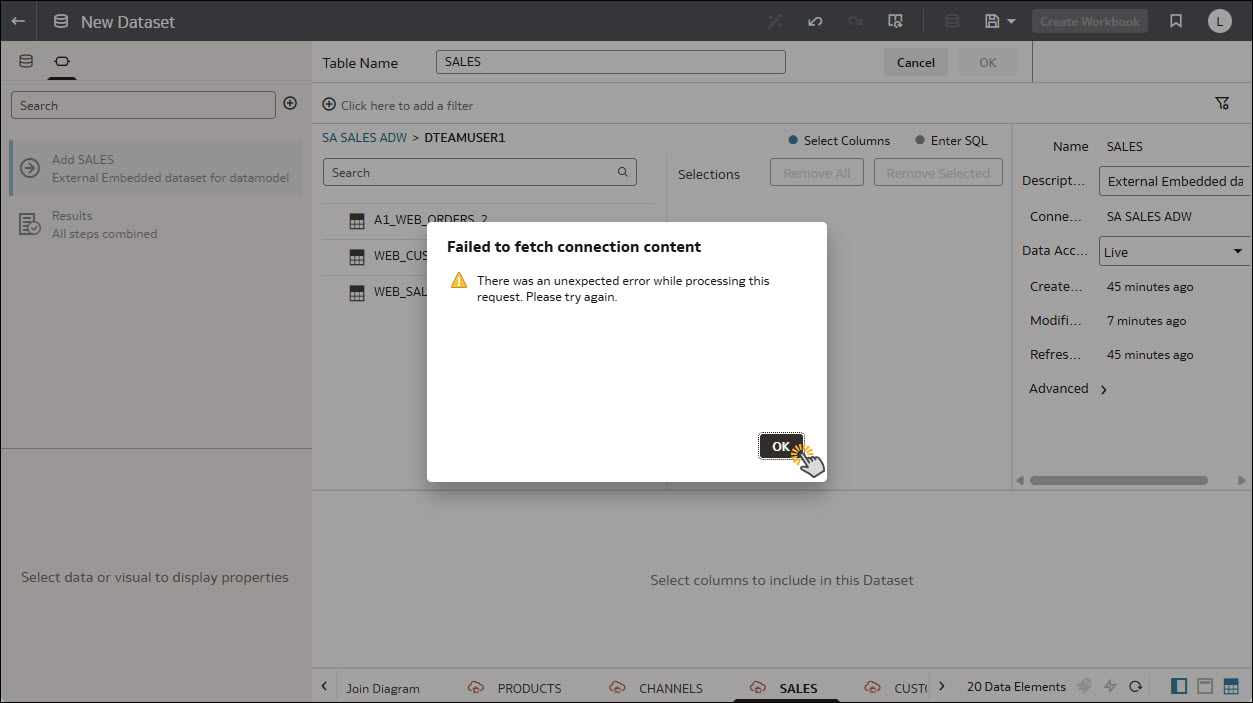The width and height of the screenshot is (1253, 703).
Task: Open the Data Access Live dropdown
Action: tap(1174, 252)
